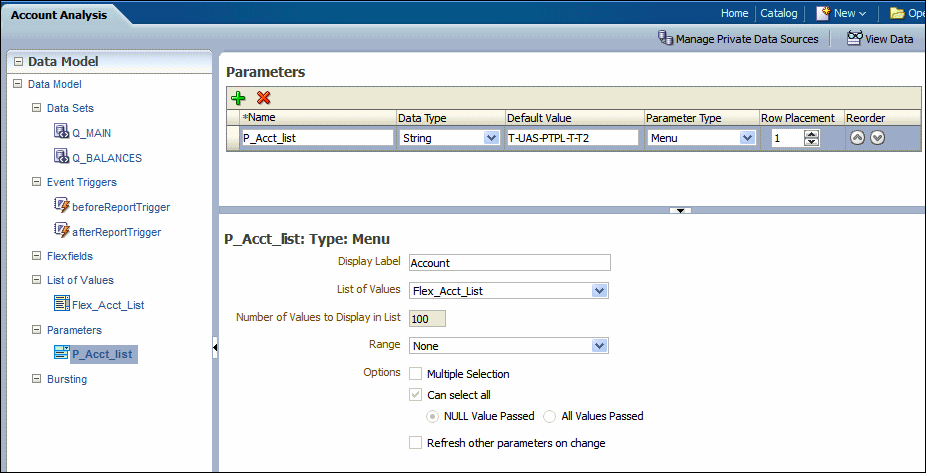Click the green plus add parameter icon
Image resolution: width=926 pixels, height=473 pixels.
[238, 98]
